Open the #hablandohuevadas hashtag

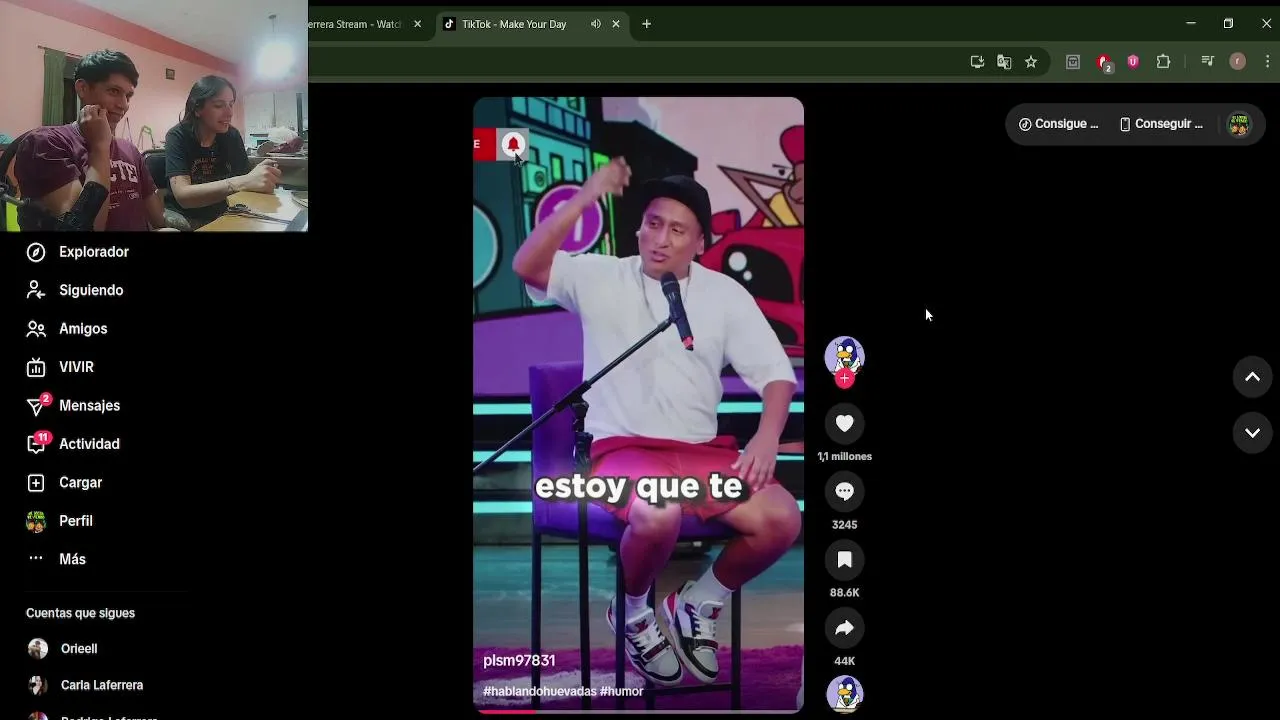point(540,692)
